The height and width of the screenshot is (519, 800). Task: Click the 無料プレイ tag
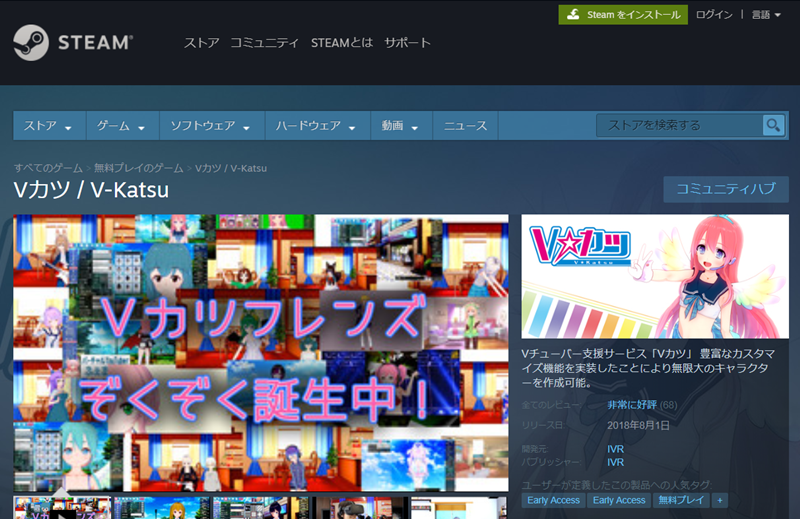[x=681, y=501]
